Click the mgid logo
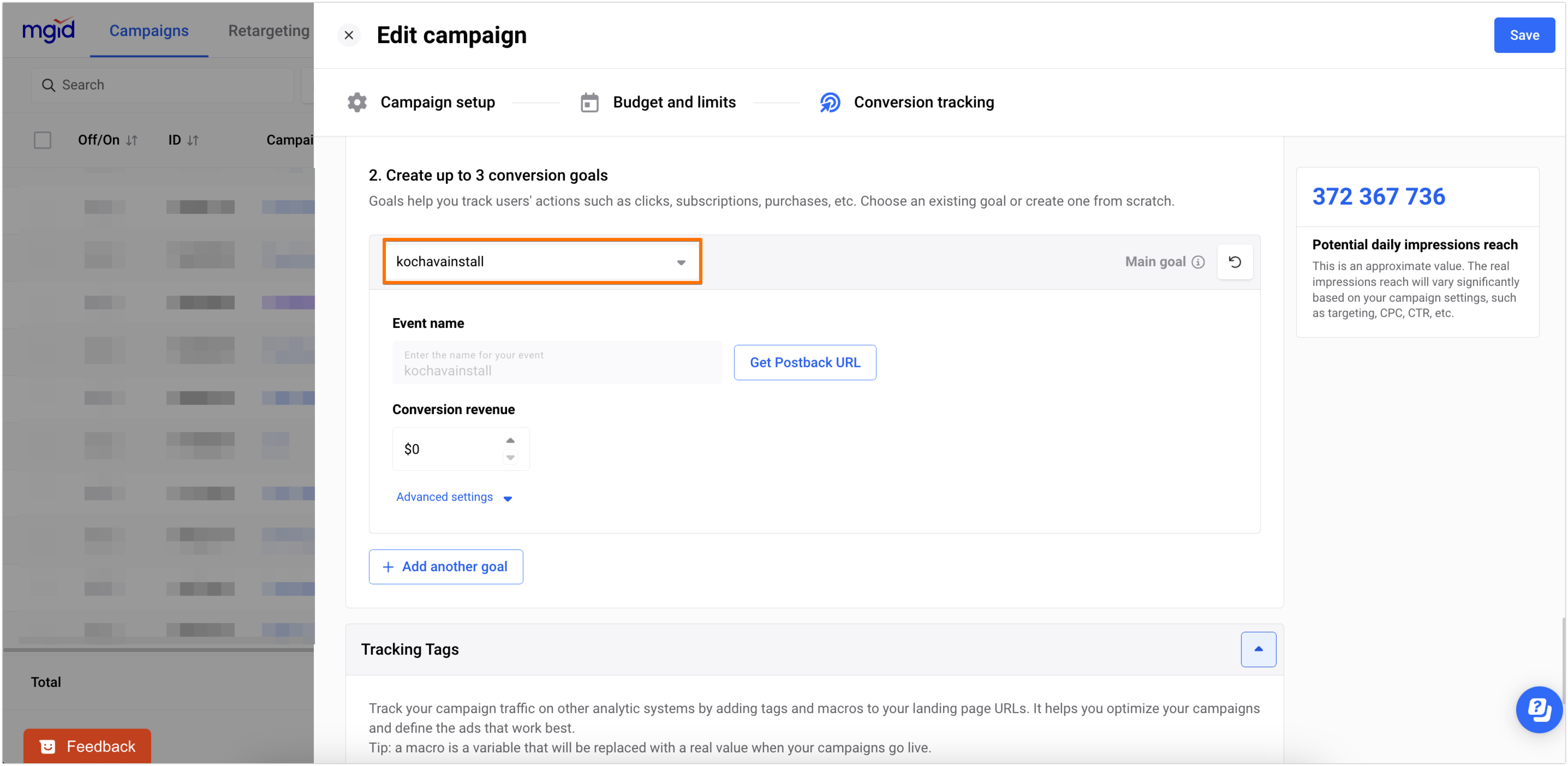The image size is (1568, 766). tap(49, 29)
